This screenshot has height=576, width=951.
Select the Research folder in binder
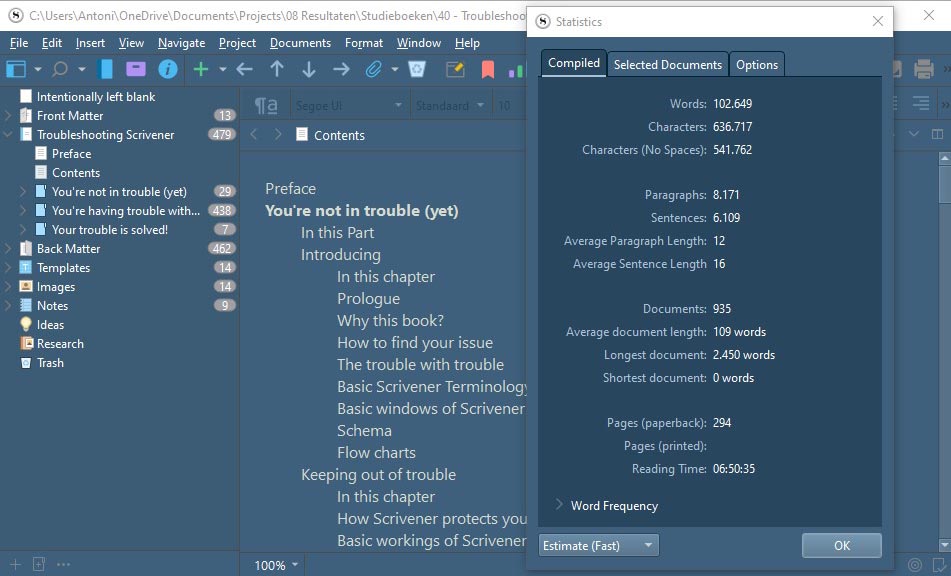point(60,343)
